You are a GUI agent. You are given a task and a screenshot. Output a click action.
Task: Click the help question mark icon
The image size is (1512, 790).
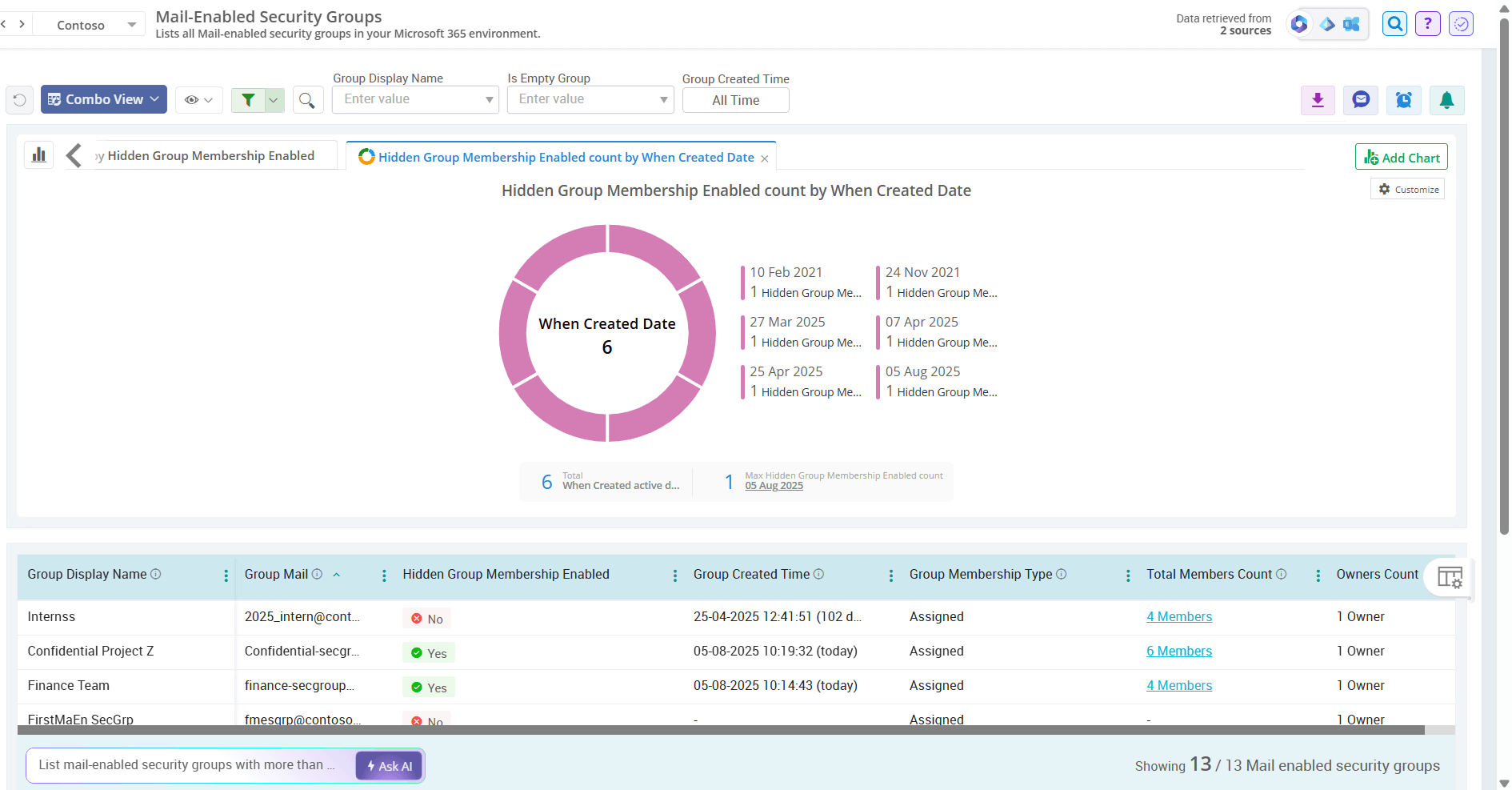[x=1427, y=24]
